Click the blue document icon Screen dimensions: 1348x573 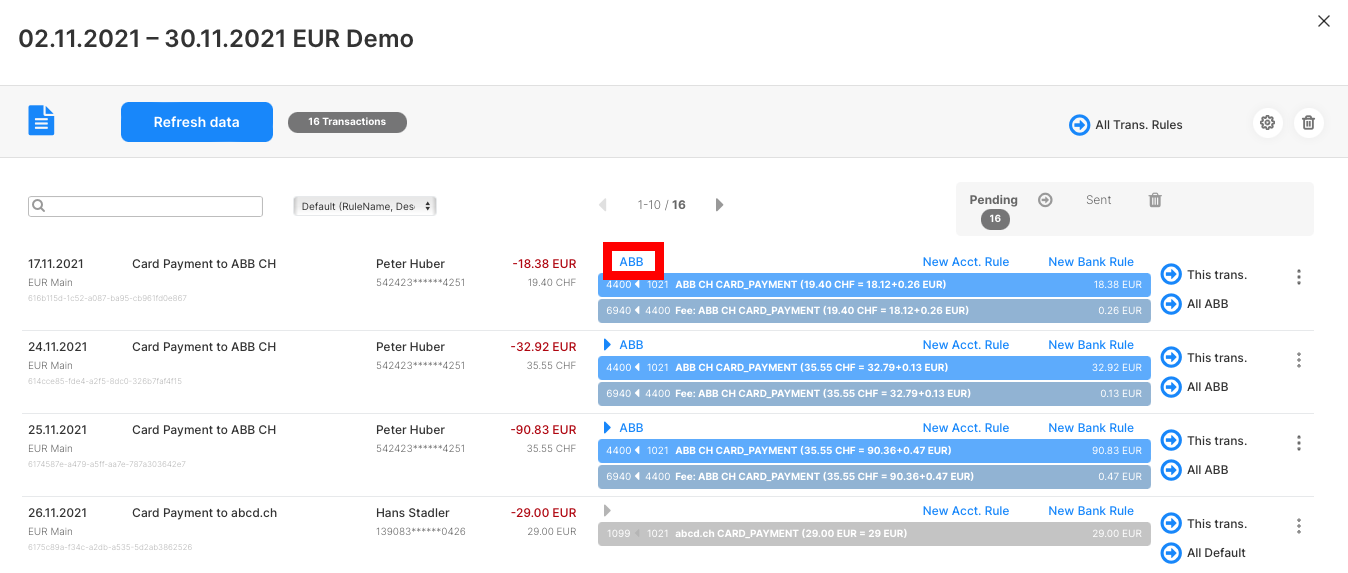pos(41,121)
